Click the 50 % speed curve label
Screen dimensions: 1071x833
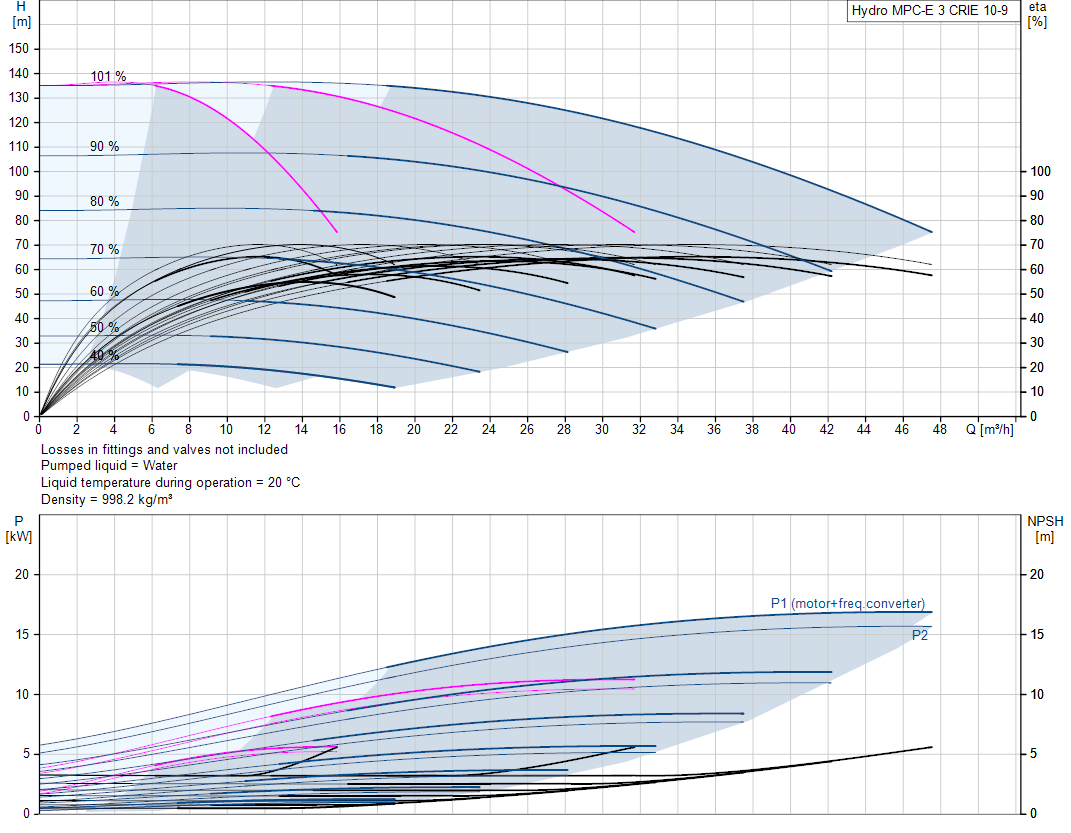(x=104, y=328)
